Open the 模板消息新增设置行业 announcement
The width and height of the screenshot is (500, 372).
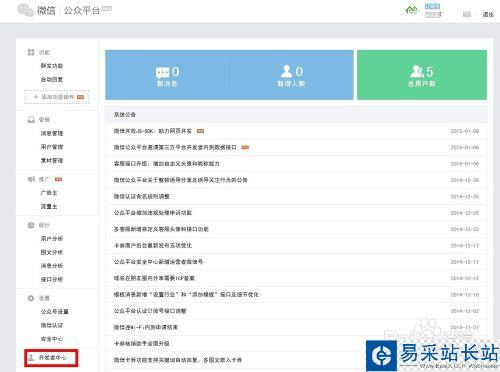point(186,294)
